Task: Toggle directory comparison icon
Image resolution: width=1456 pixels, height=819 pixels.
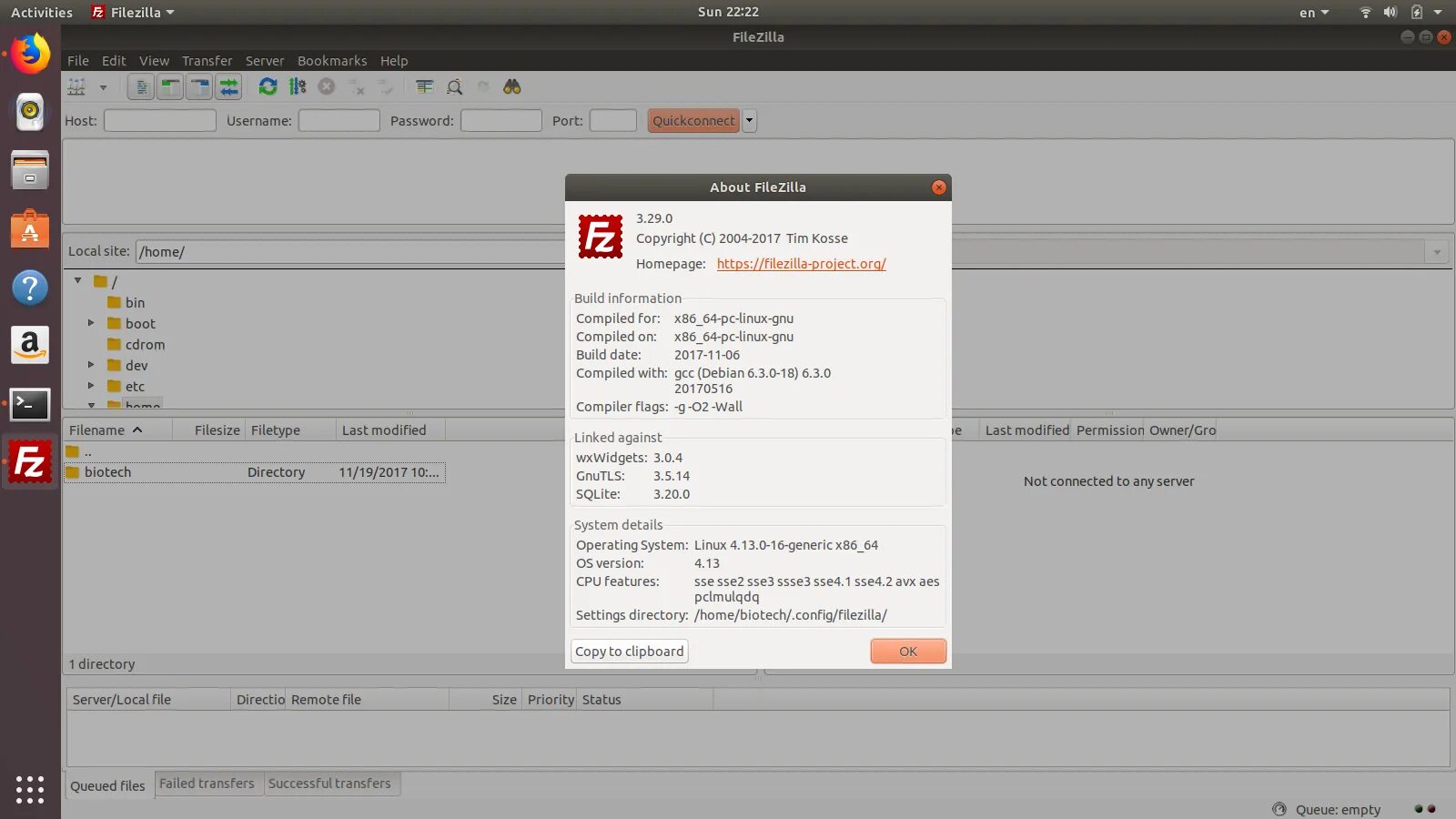Action: tap(454, 86)
